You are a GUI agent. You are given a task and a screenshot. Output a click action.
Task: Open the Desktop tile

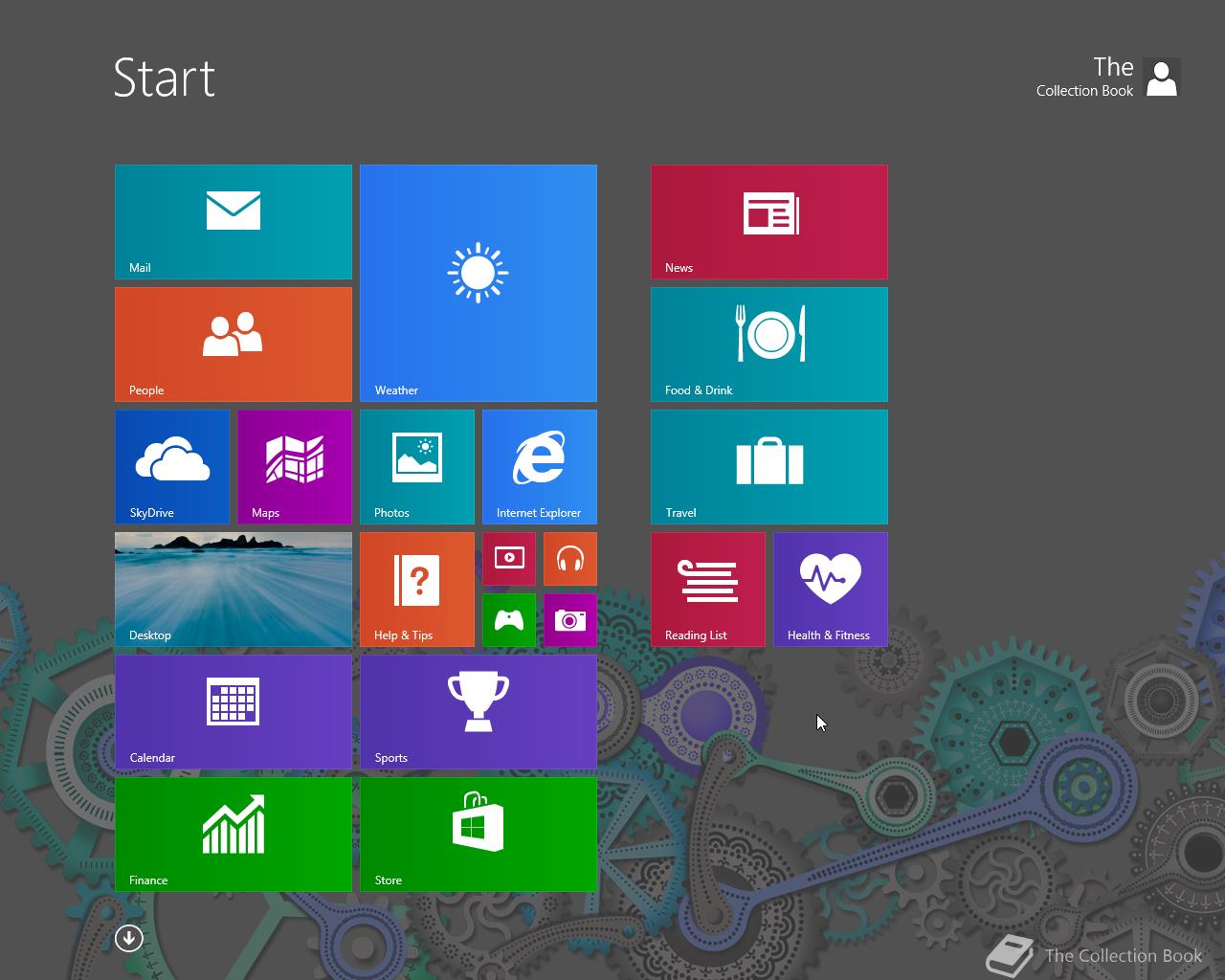234,590
